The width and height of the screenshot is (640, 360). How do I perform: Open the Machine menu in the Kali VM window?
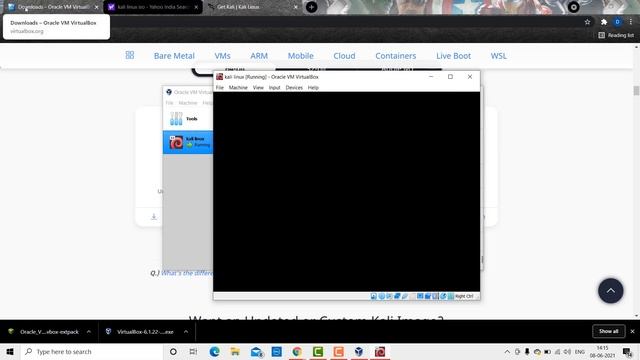(x=238, y=87)
